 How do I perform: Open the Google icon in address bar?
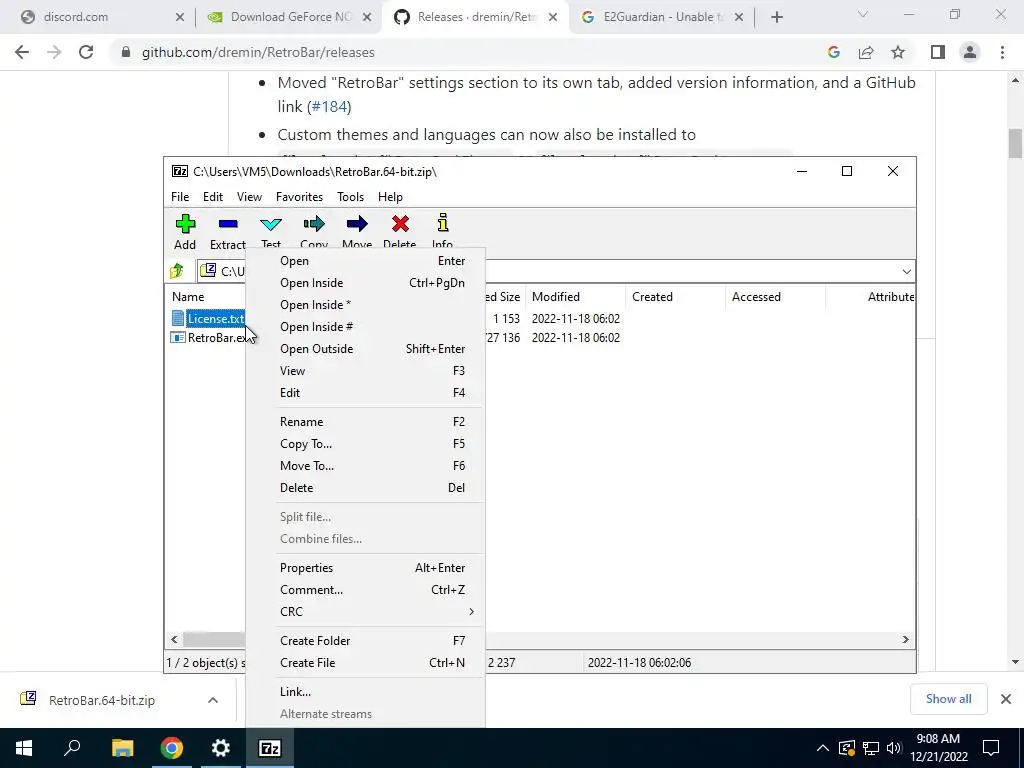[833, 52]
